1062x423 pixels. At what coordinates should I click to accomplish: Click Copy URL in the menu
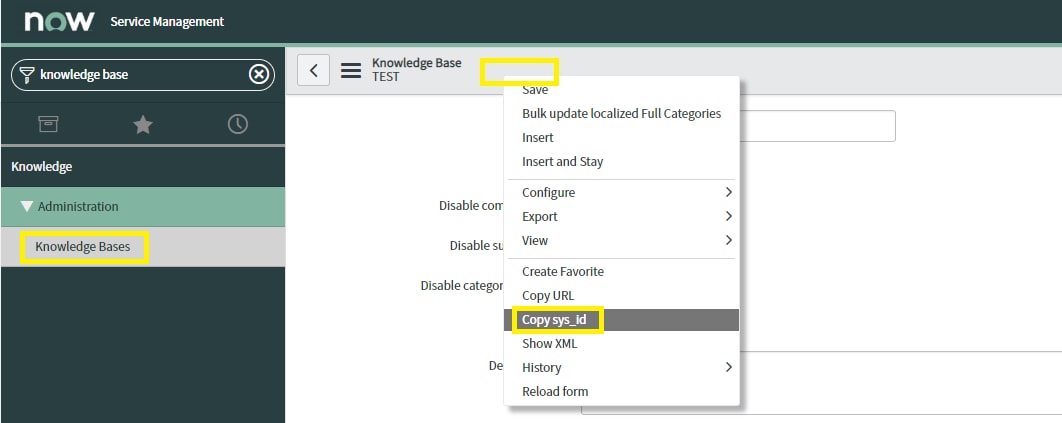click(549, 295)
